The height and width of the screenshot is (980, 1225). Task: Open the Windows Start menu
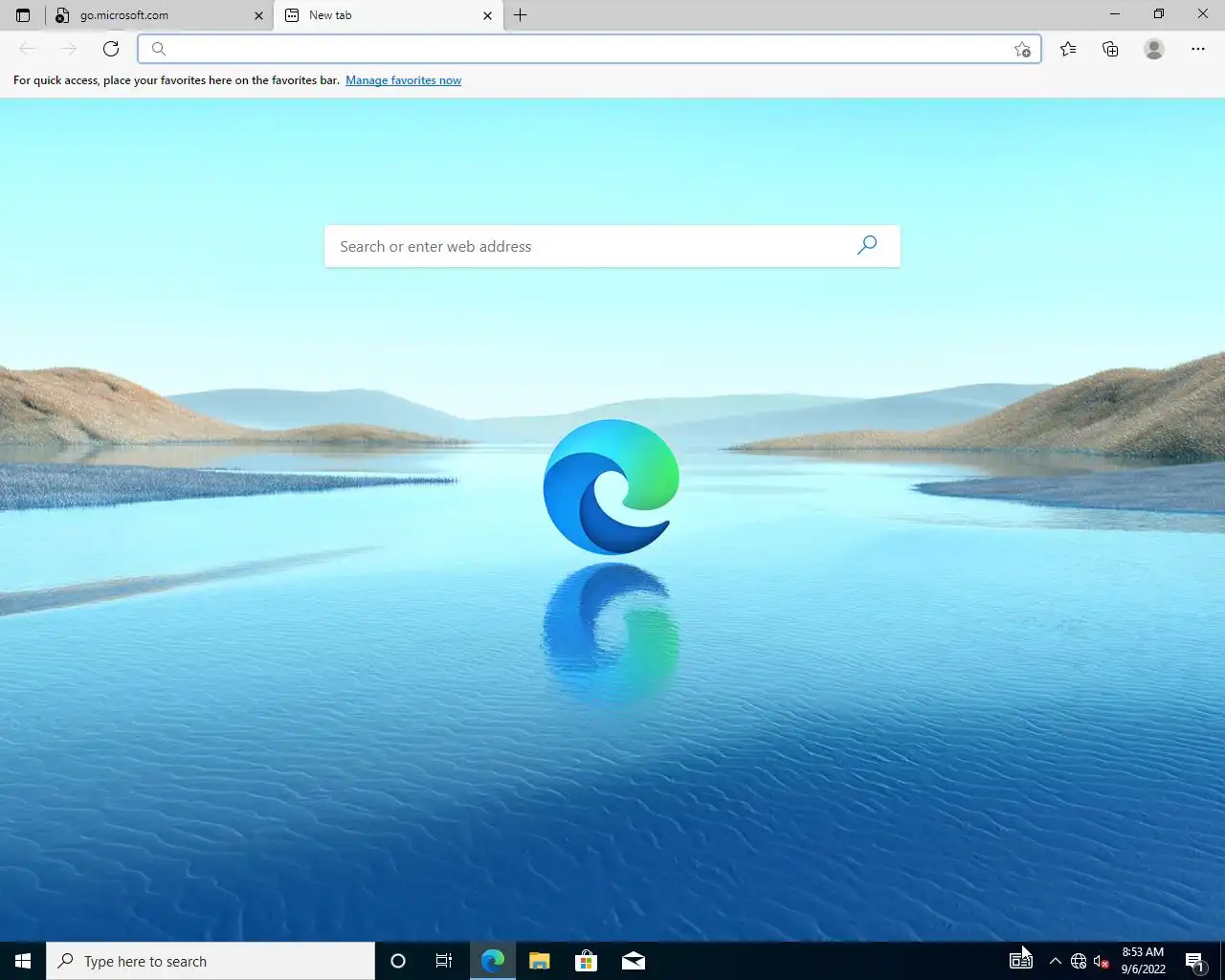point(23,961)
